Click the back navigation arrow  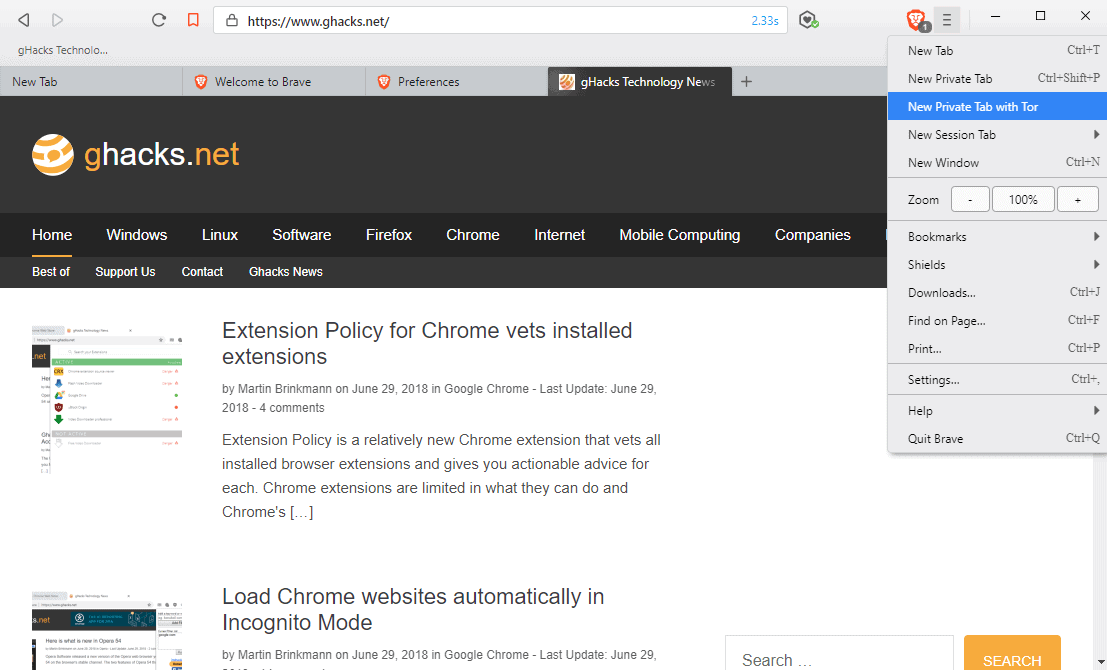pyautogui.click(x=22, y=18)
